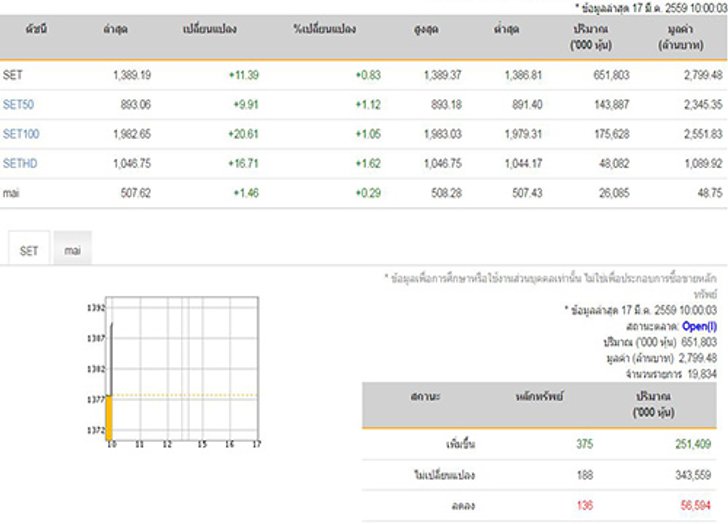Click unchanged volume 343,559
This screenshot has width=728, height=524.
(x=693, y=475)
